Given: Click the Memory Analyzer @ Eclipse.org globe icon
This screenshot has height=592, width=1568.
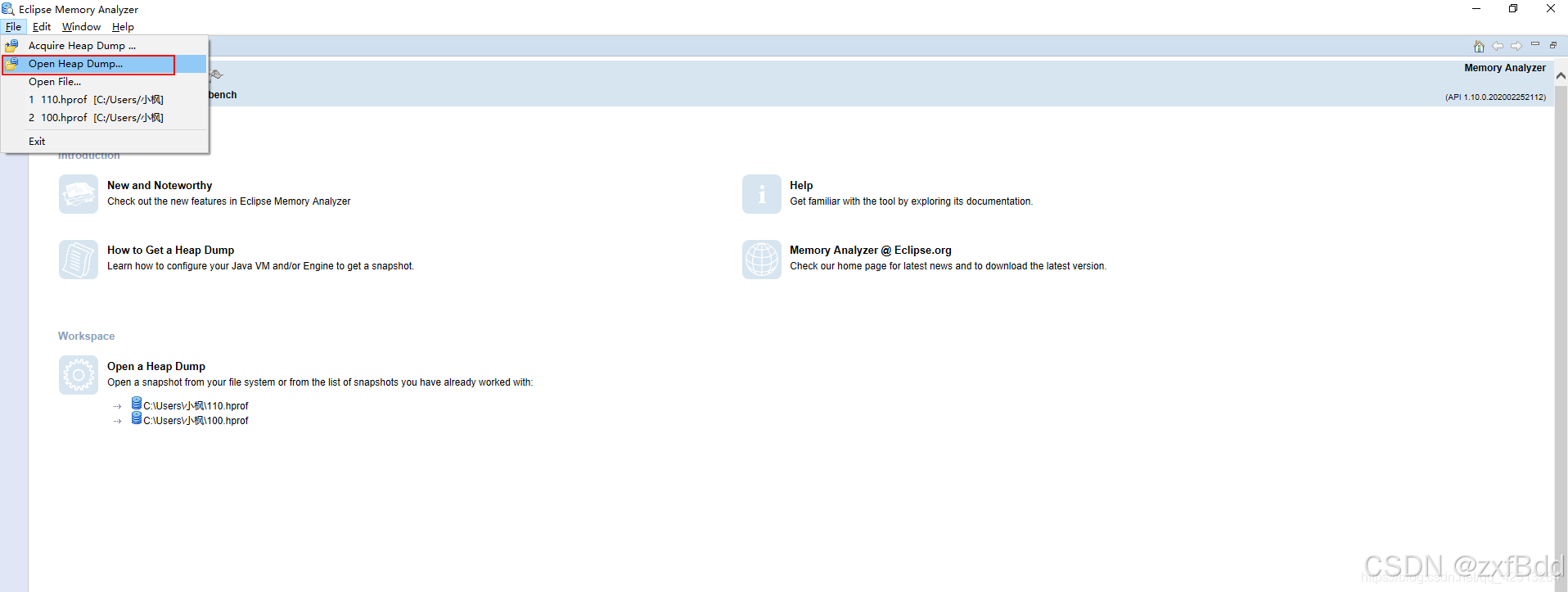Looking at the screenshot, I should tap(762, 259).
